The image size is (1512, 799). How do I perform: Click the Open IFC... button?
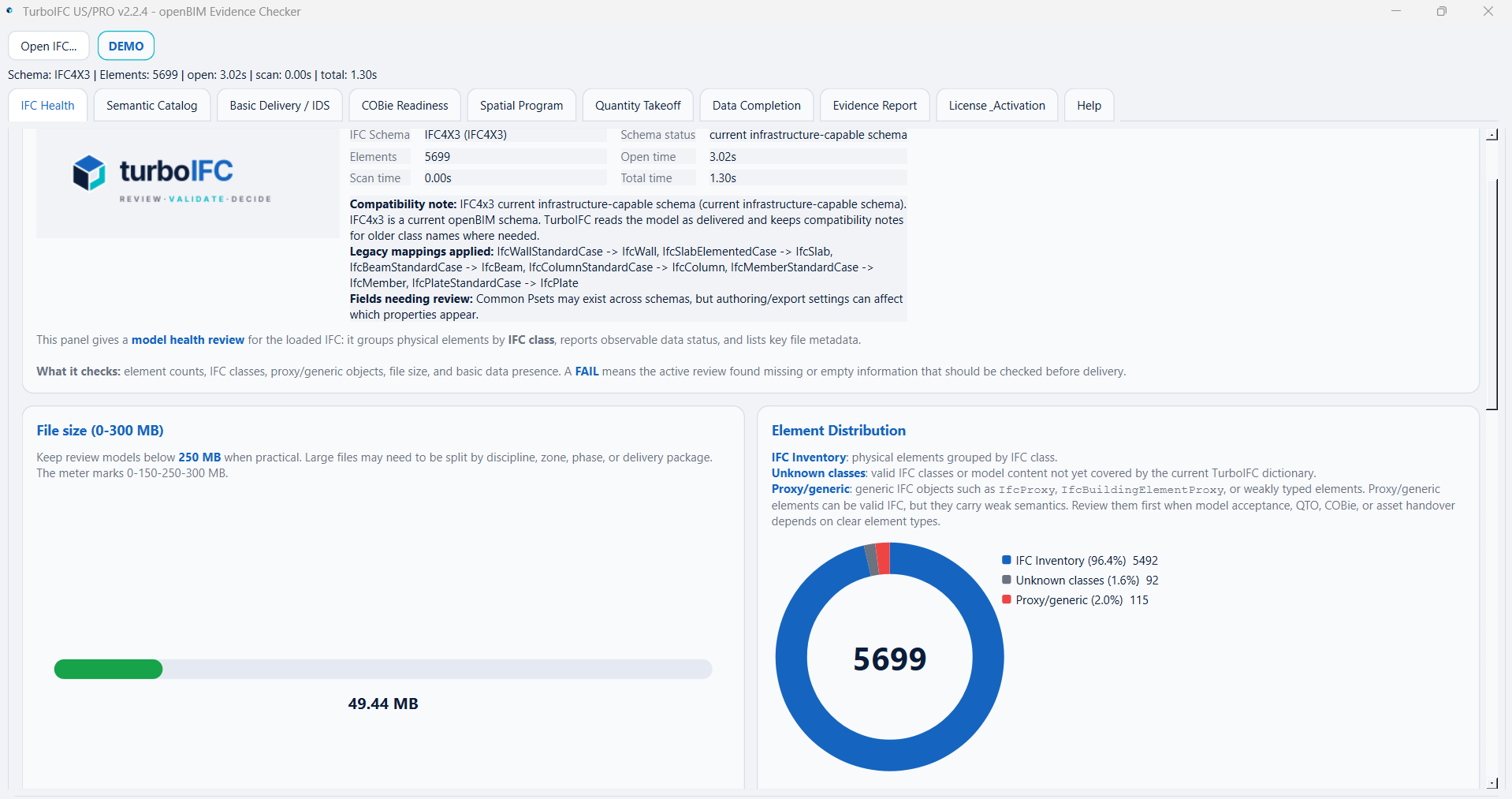click(x=49, y=46)
